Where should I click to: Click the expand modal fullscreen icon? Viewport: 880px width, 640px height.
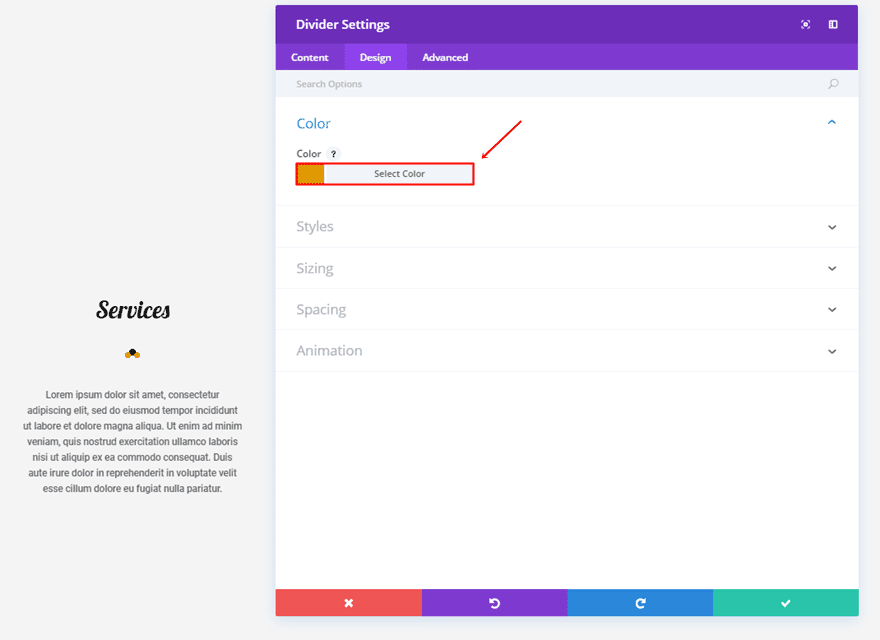coord(806,25)
